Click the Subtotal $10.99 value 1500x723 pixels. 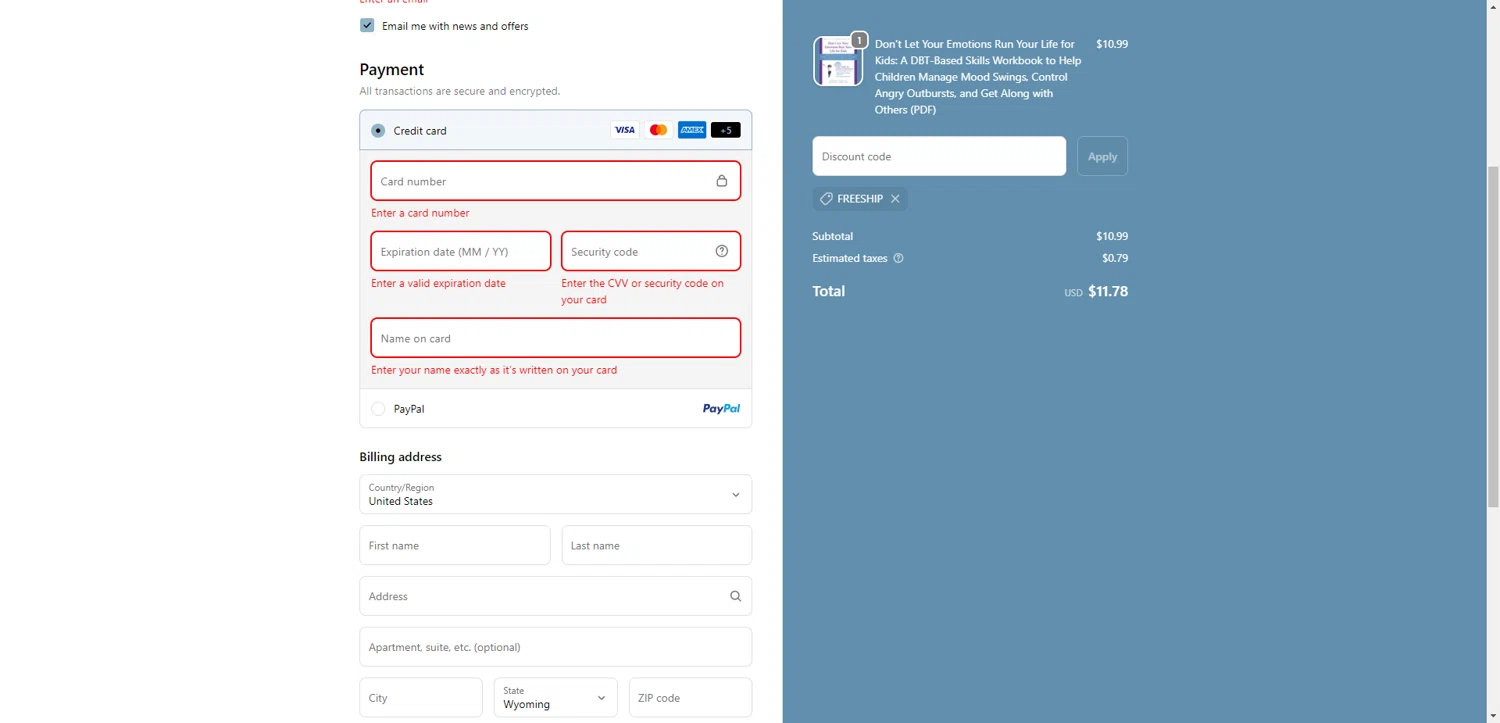coord(1112,236)
